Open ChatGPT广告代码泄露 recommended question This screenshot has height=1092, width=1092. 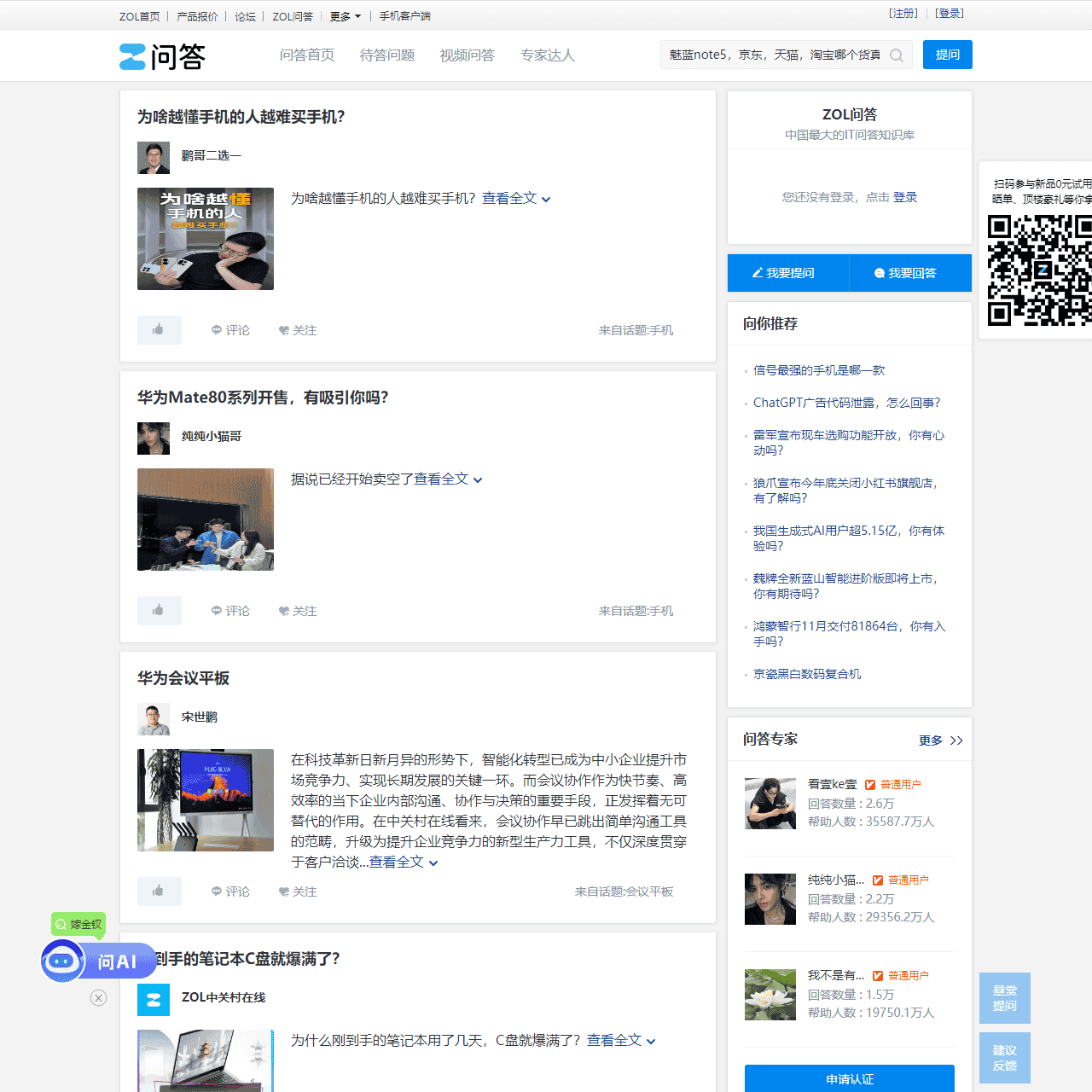point(846,403)
